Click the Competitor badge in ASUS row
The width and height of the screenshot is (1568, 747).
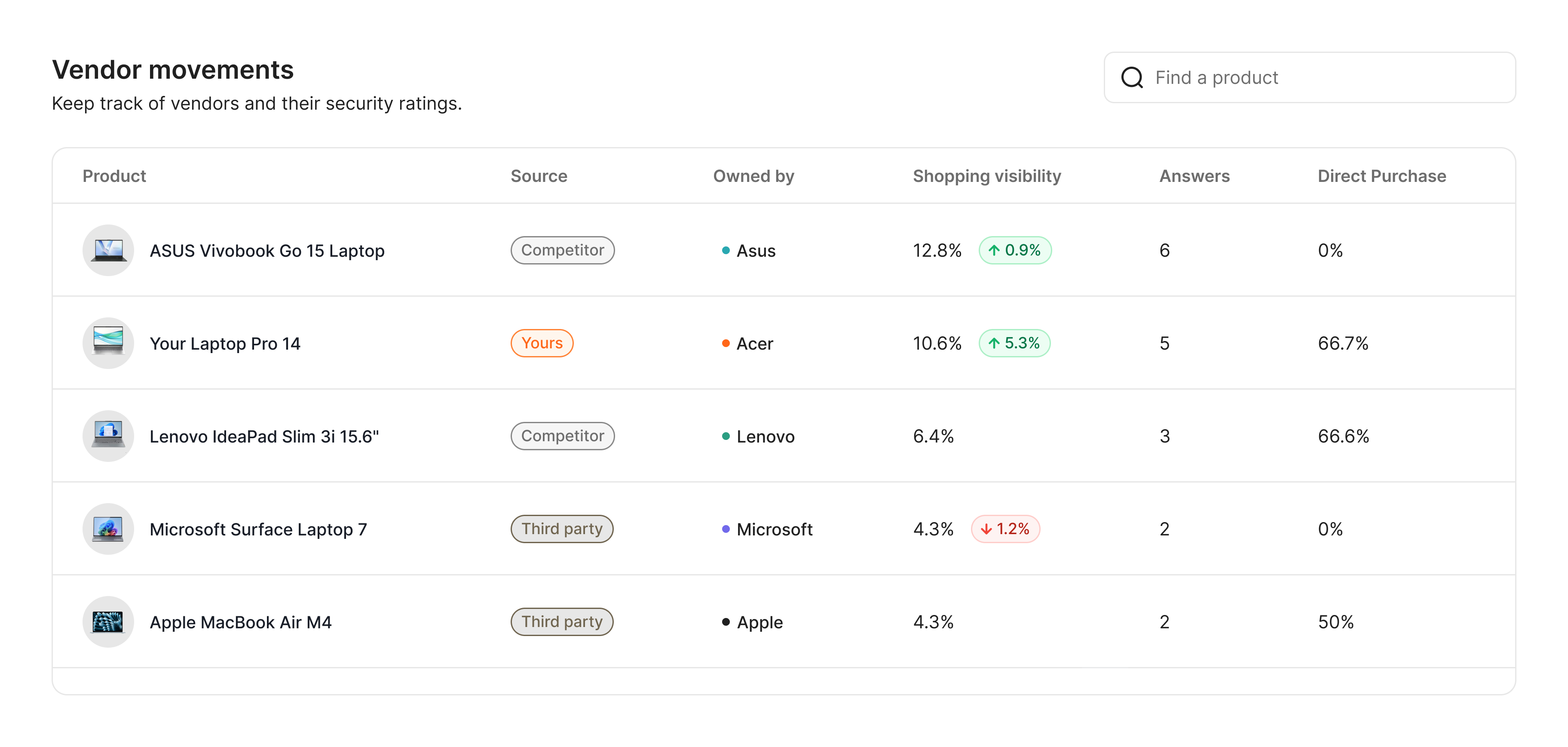[563, 250]
